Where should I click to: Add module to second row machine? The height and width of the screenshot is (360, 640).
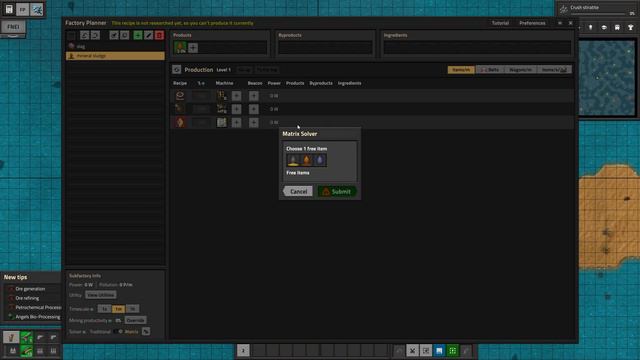(x=236, y=109)
